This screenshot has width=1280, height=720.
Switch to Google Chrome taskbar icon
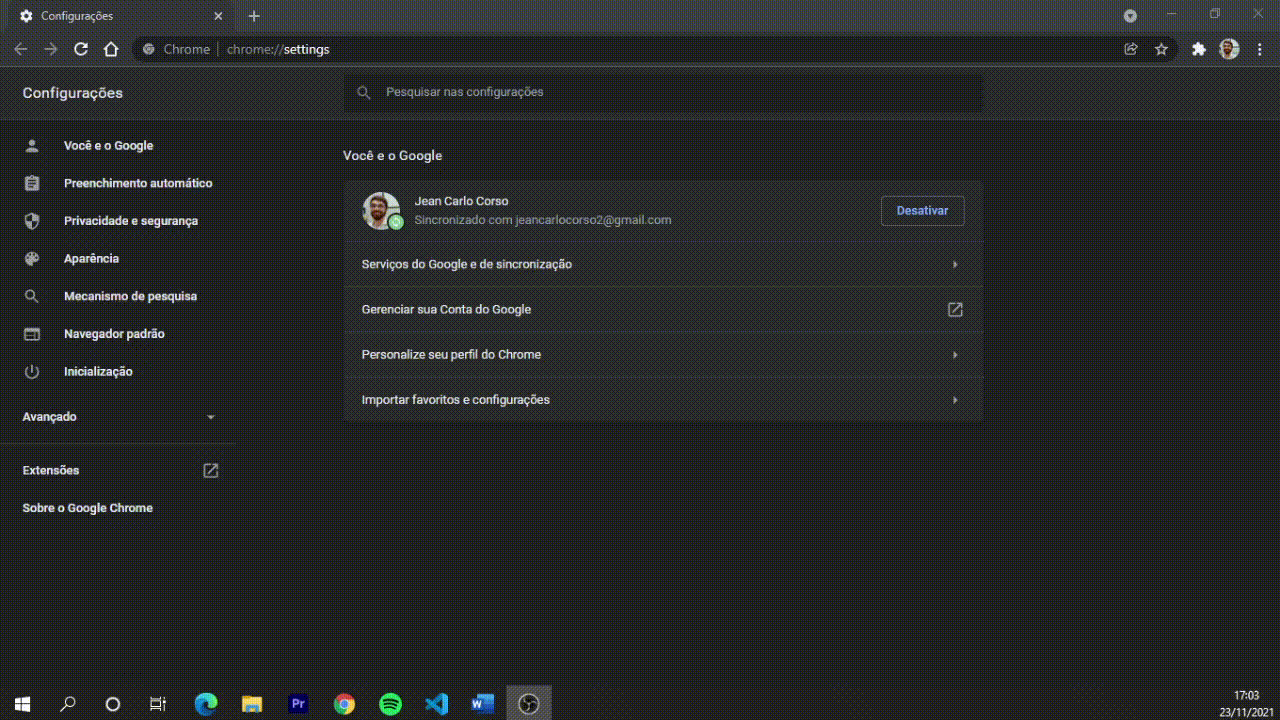coord(344,704)
